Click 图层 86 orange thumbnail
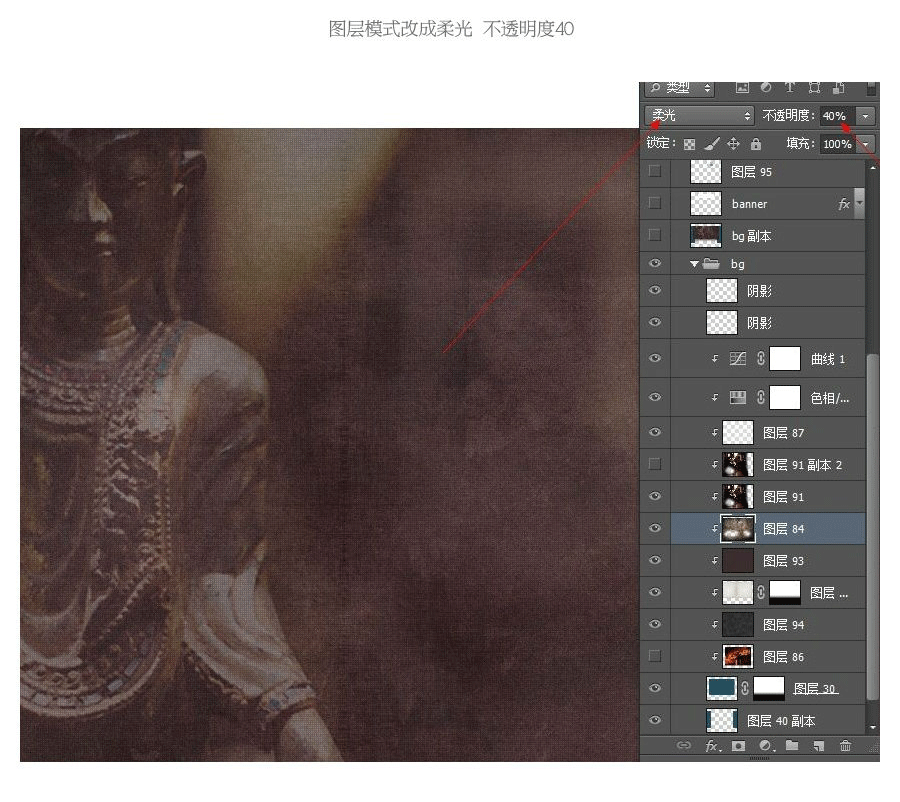The width and height of the screenshot is (900, 802). click(738, 657)
